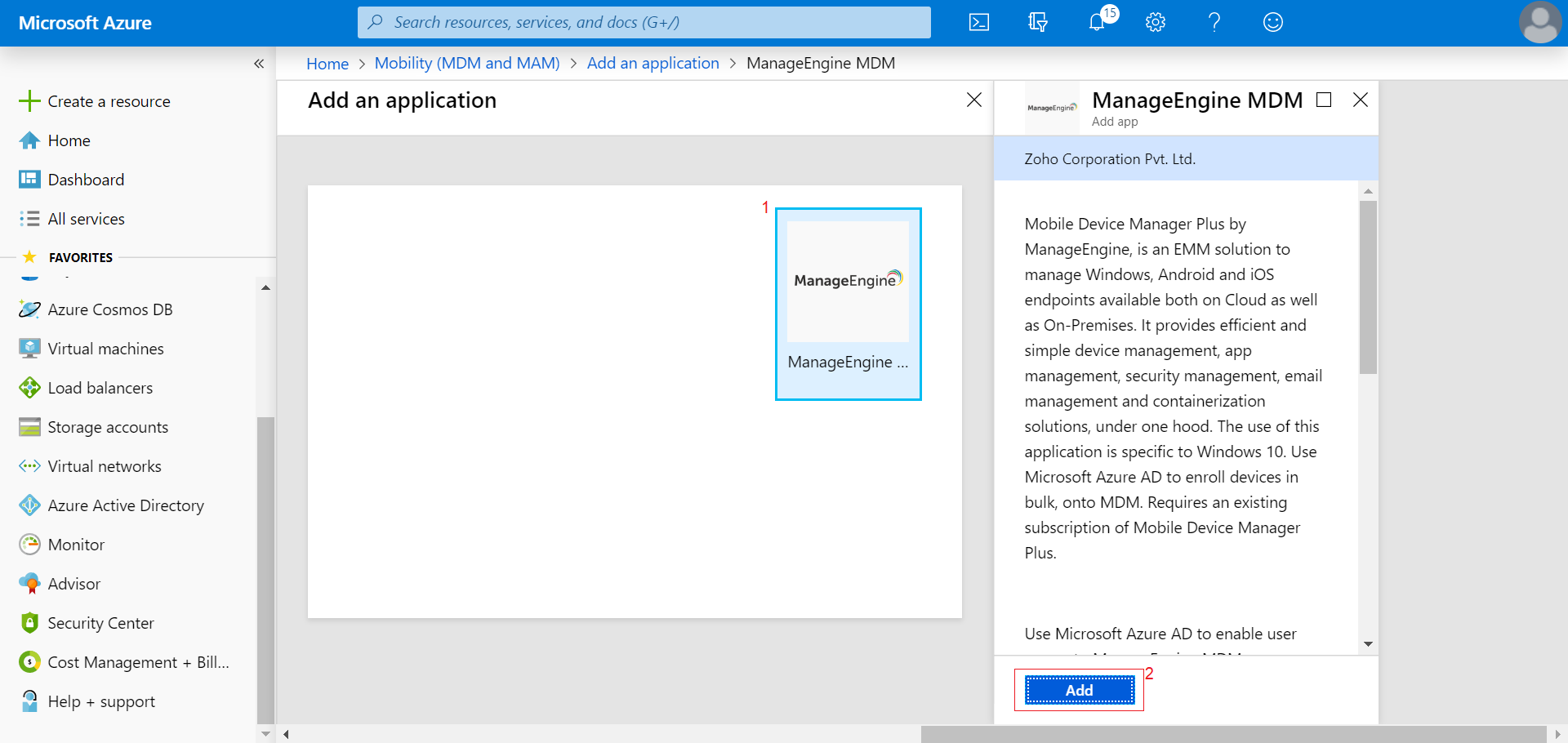1568x743 pixels.
Task: Click the Virtual machines icon
Action: (29, 349)
